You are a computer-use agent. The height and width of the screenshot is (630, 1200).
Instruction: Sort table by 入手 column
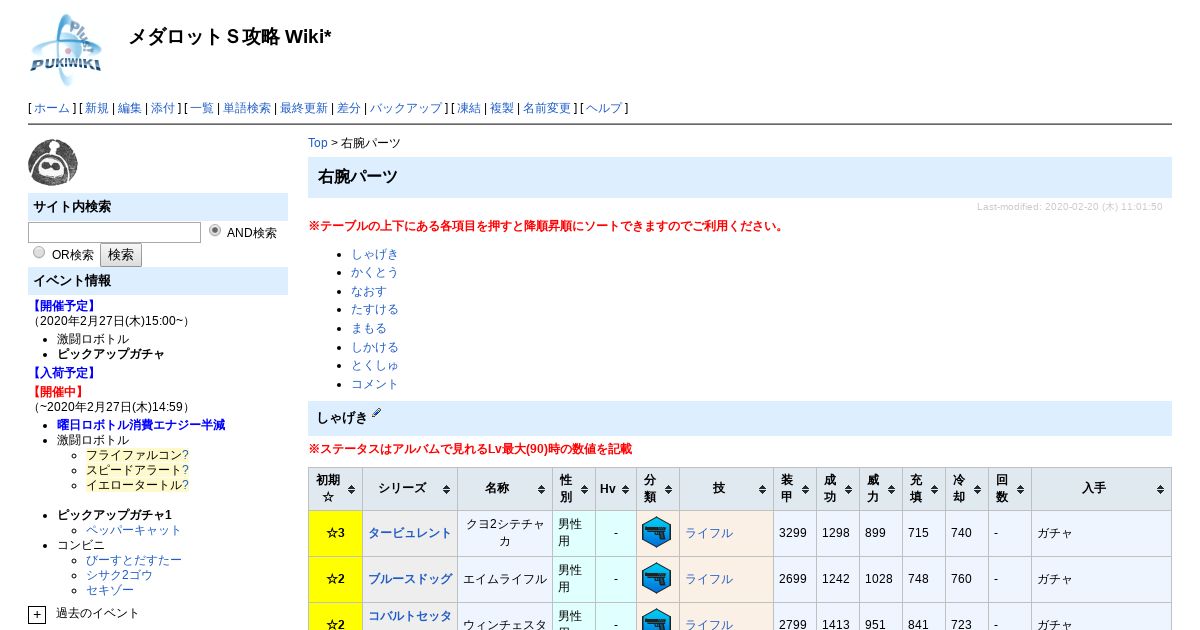1101,489
